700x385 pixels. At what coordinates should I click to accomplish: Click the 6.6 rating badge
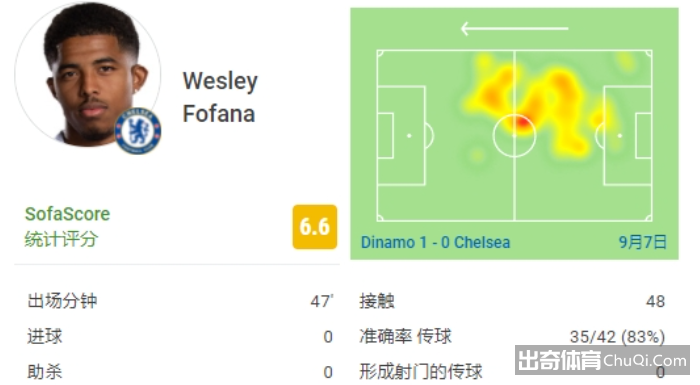click(315, 226)
